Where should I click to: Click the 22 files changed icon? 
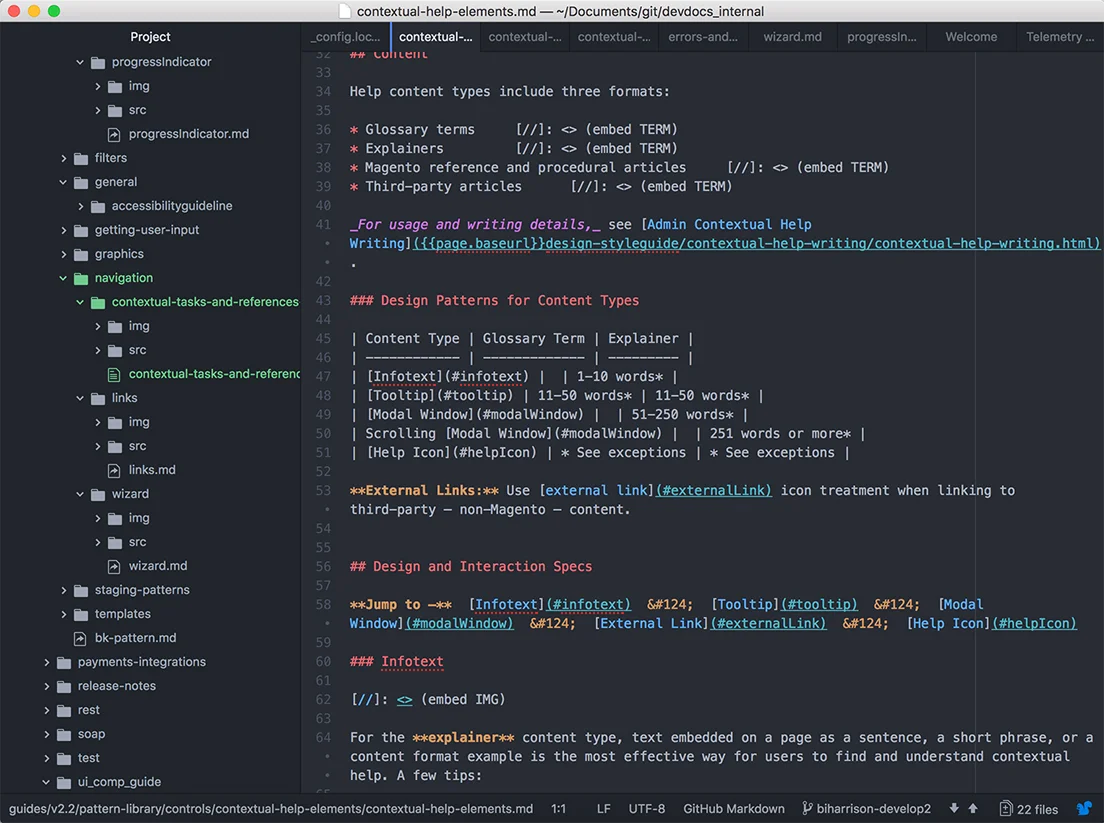1006,808
